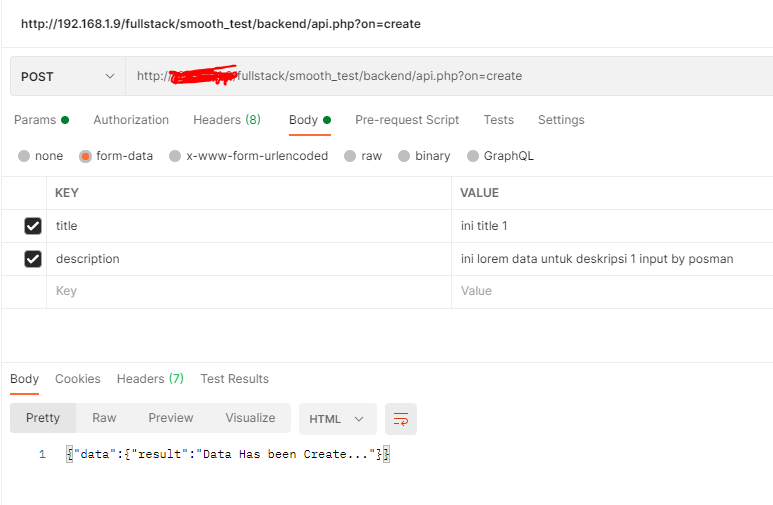Switch response view to Visualize
This screenshot has height=505, width=773.
point(250,418)
